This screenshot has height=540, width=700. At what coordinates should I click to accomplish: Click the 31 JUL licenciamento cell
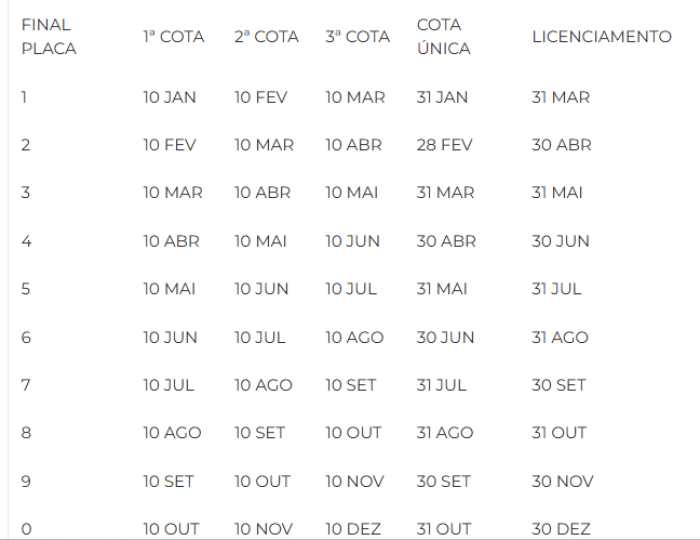[556, 289]
